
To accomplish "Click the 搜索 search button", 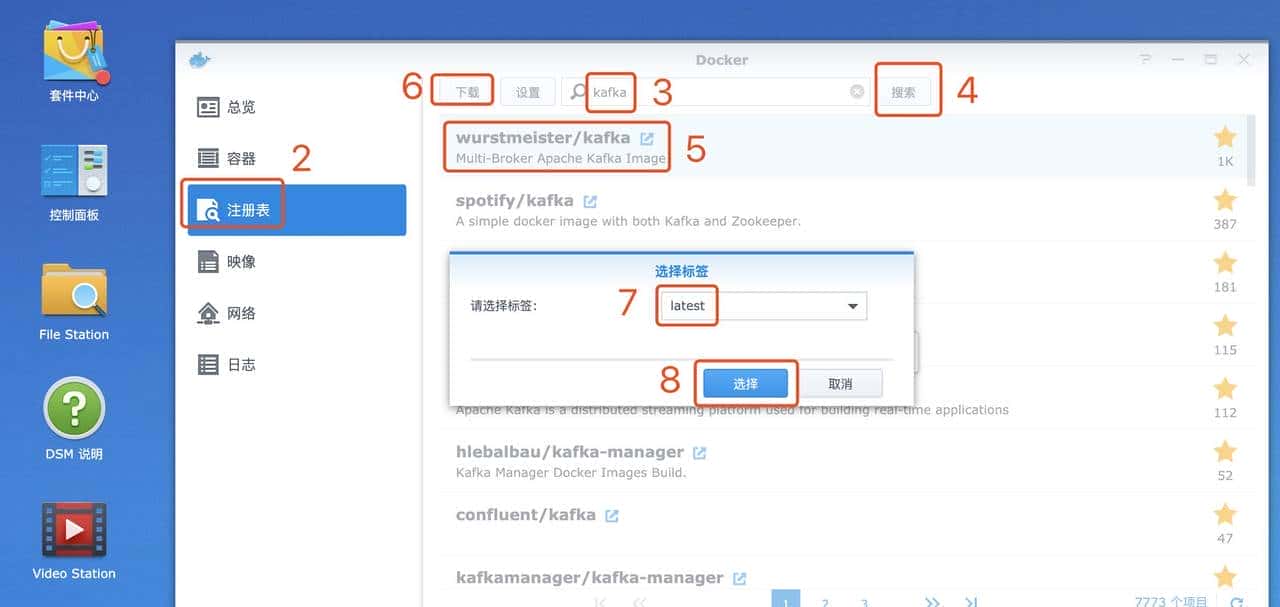I will [903, 92].
